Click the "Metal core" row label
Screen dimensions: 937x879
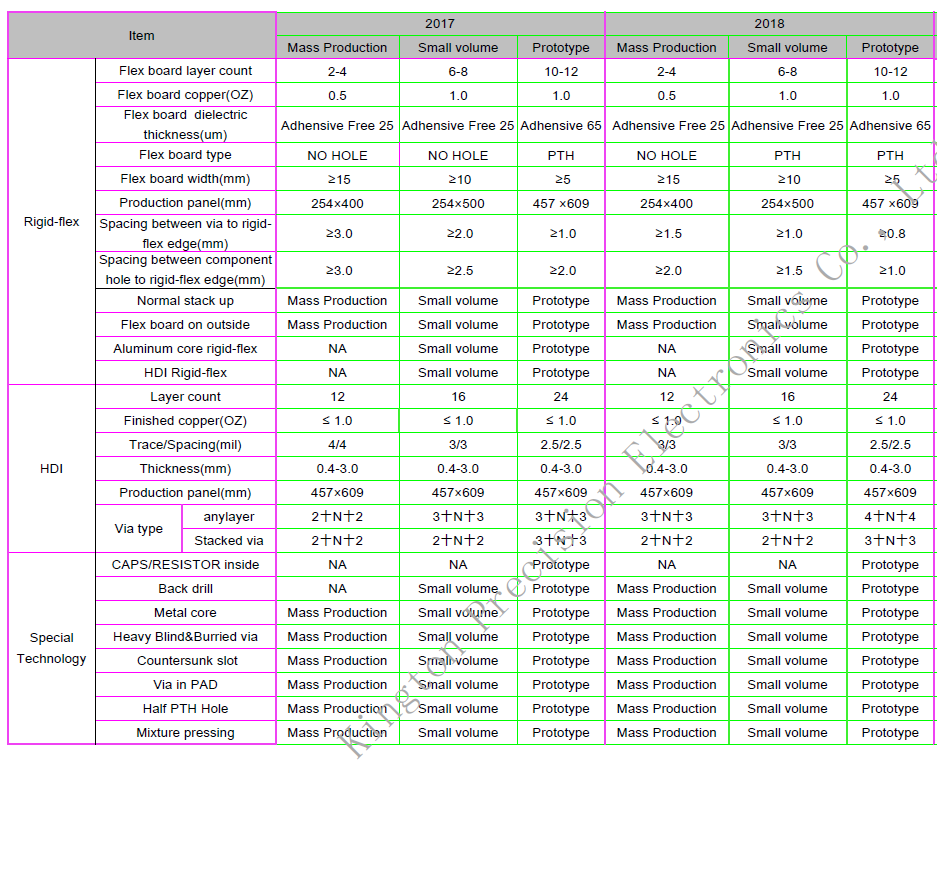(185, 612)
